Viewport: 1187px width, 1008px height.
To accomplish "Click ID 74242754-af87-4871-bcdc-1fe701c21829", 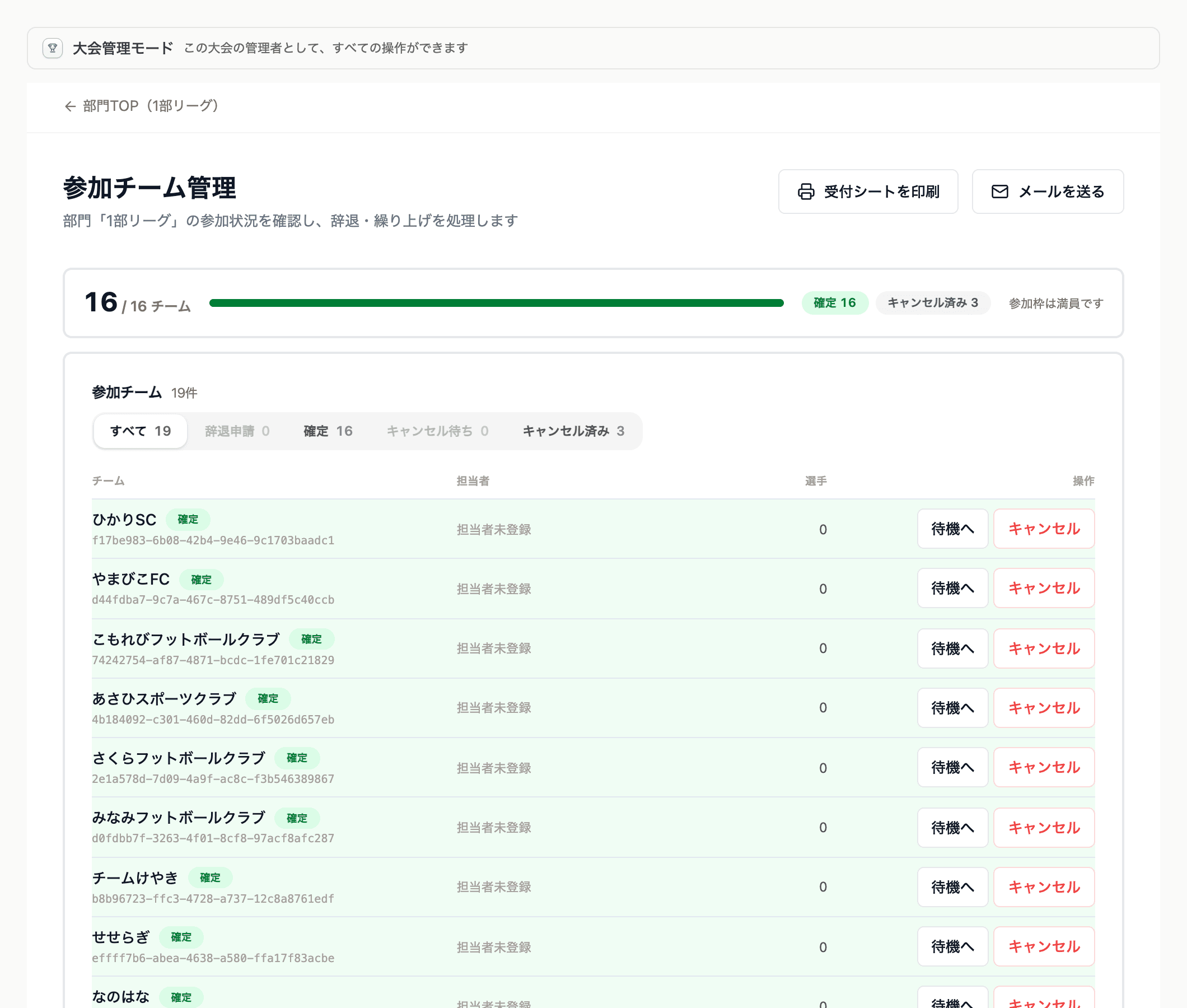I will (213, 661).
